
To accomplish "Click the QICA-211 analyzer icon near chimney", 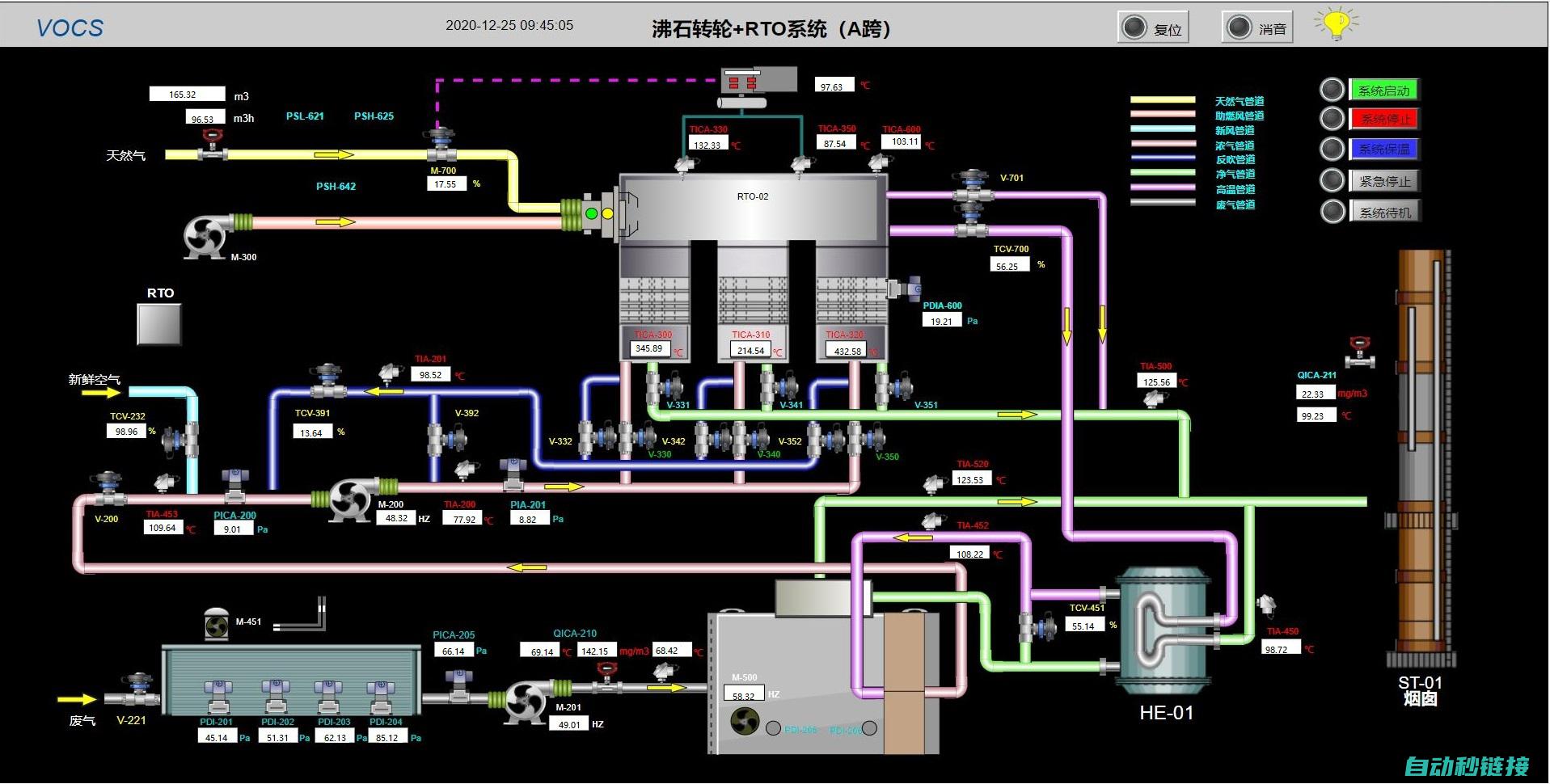I will (1360, 352).
